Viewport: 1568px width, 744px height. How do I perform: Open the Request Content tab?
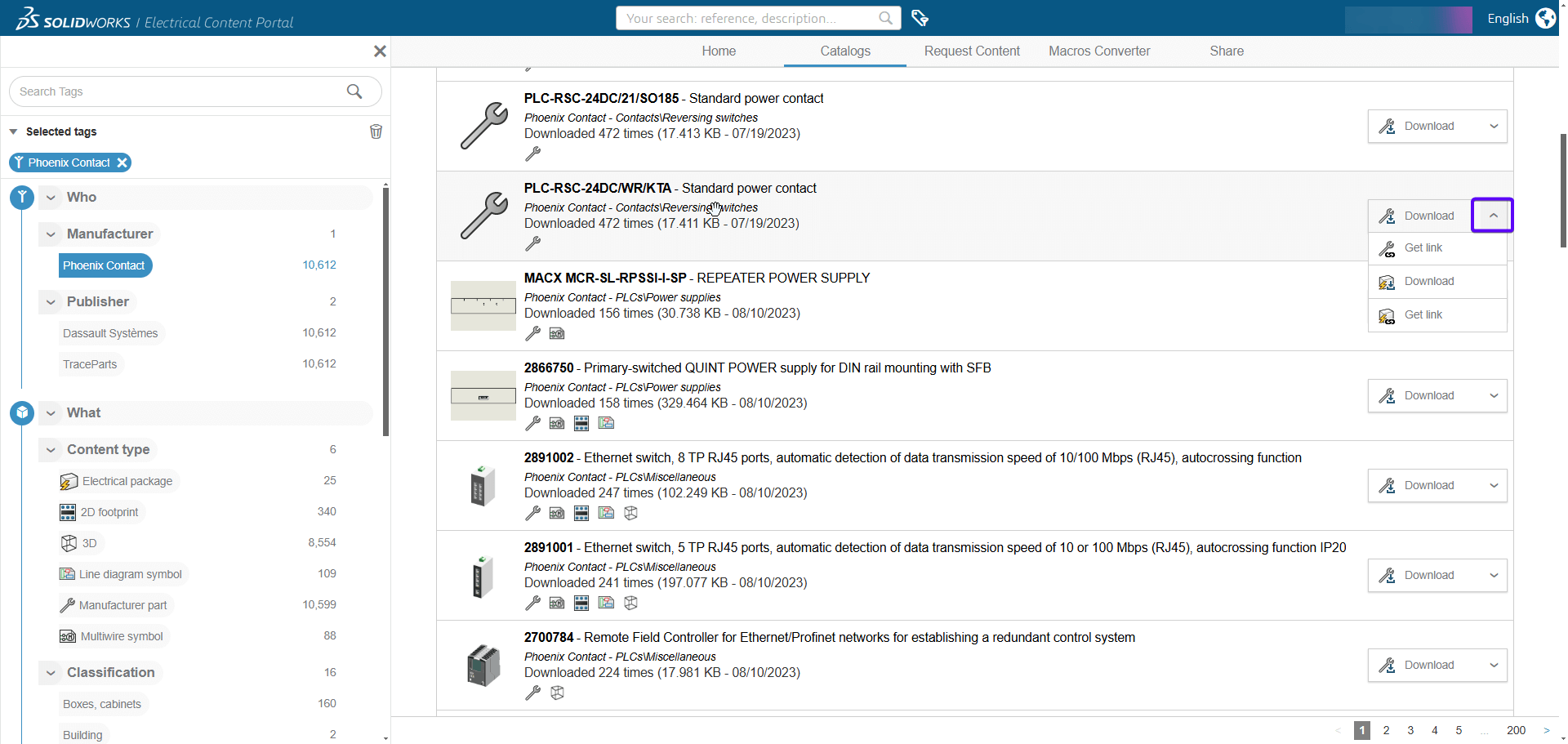tap(972, 51)
